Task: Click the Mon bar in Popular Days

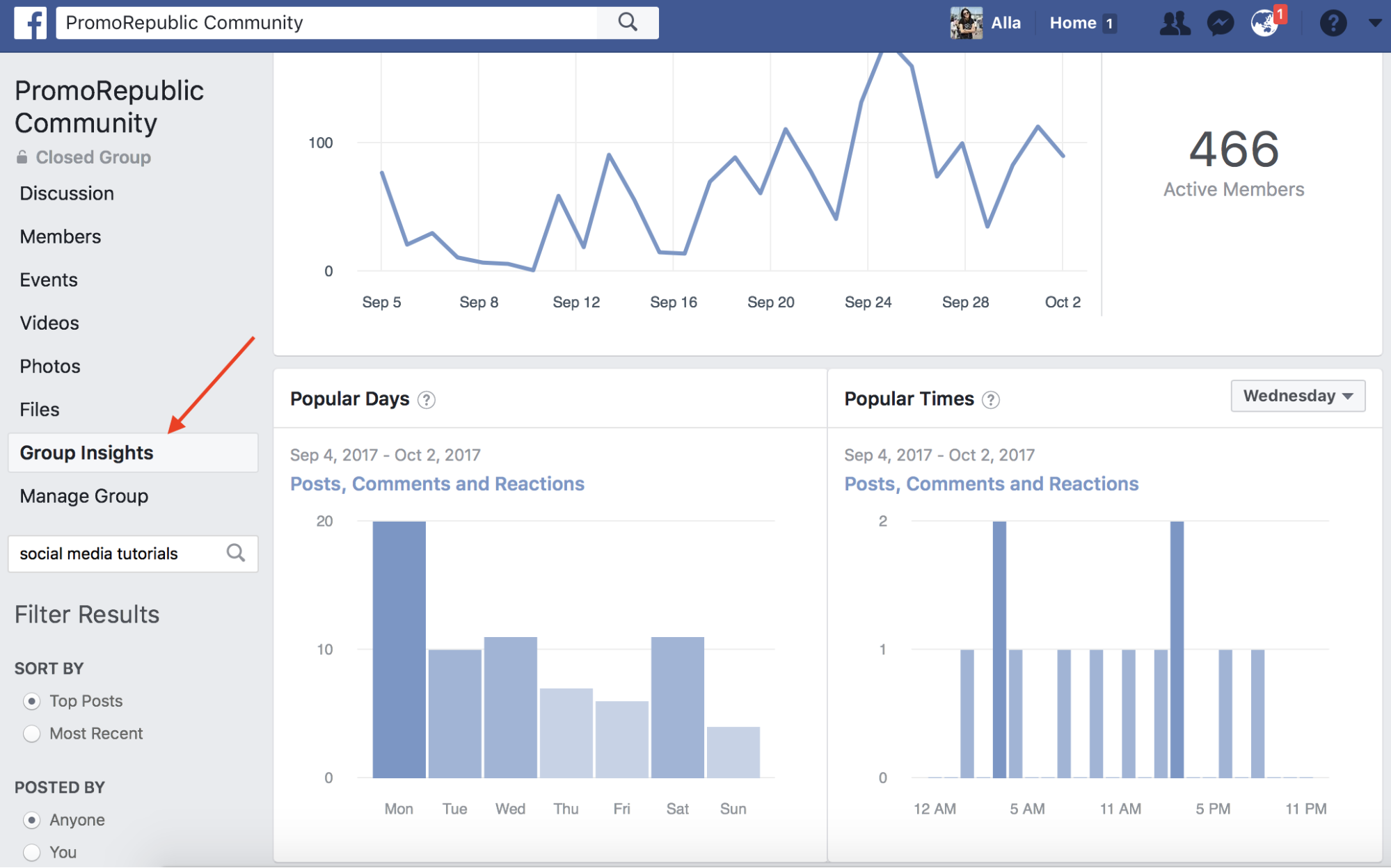Action: [x=399, y=650]
